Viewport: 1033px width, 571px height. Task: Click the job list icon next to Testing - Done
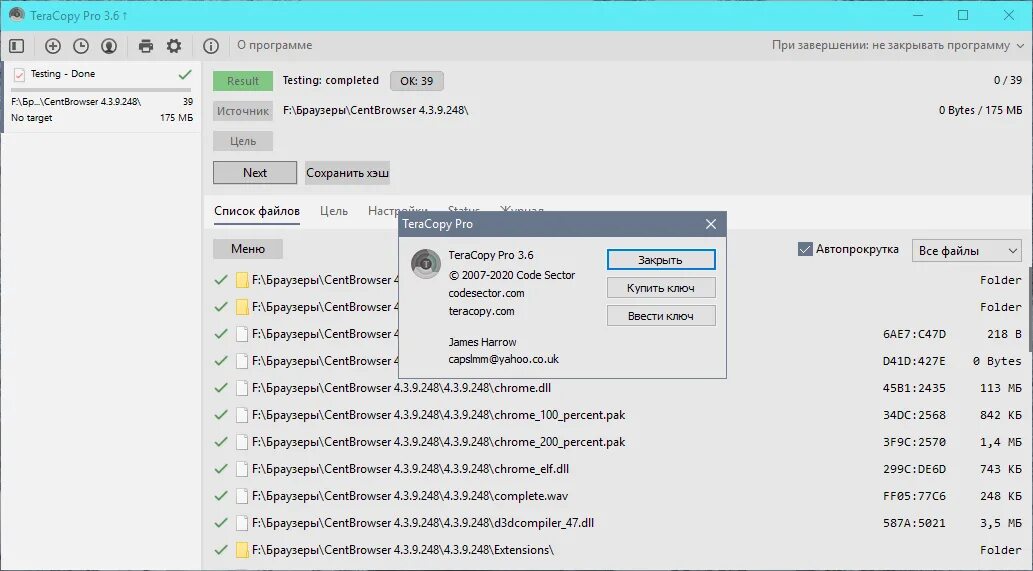(x=19, y=74)
